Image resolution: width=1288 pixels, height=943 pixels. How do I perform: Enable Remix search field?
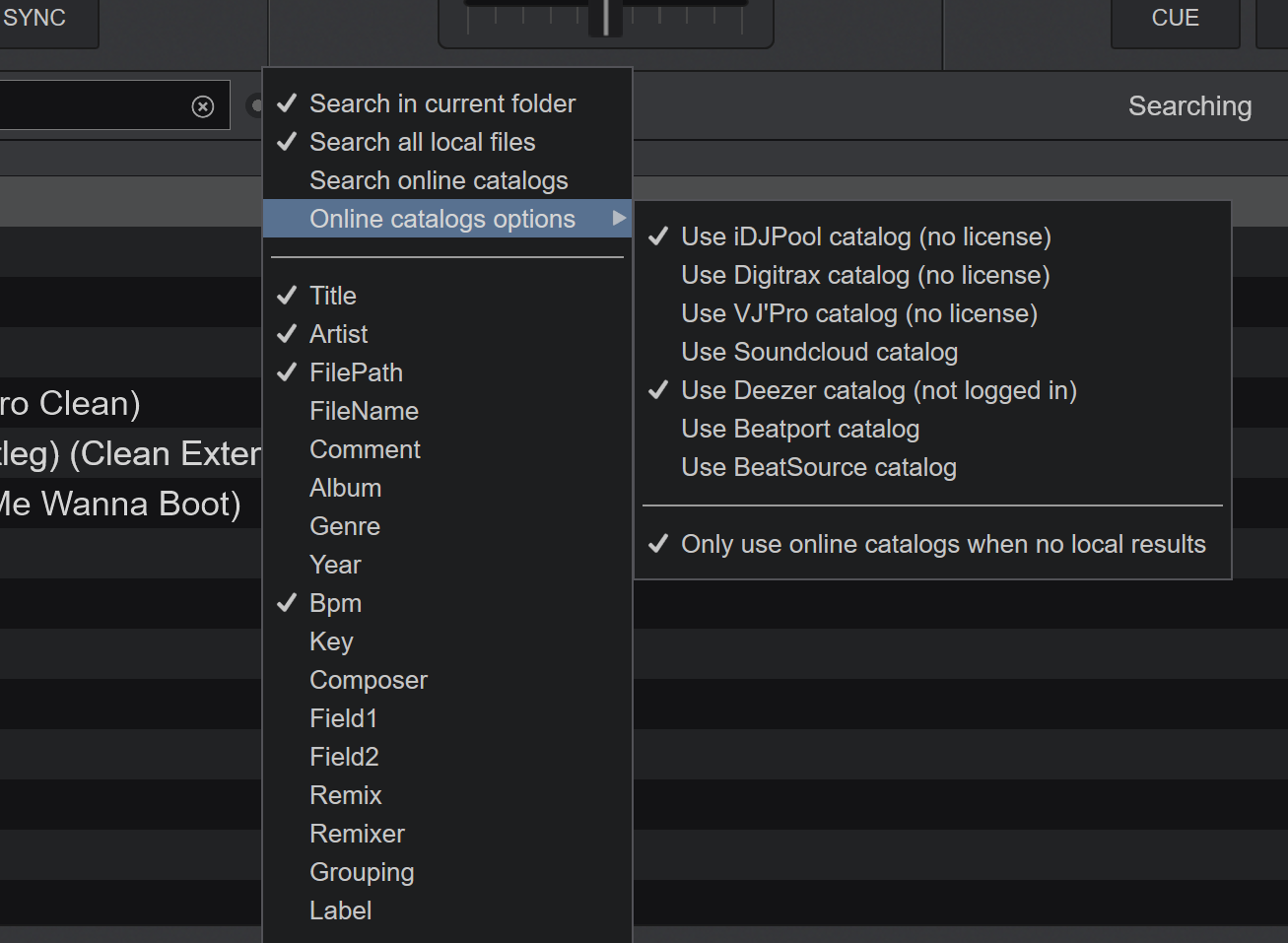pyautogui.click(x=447, y=795)
